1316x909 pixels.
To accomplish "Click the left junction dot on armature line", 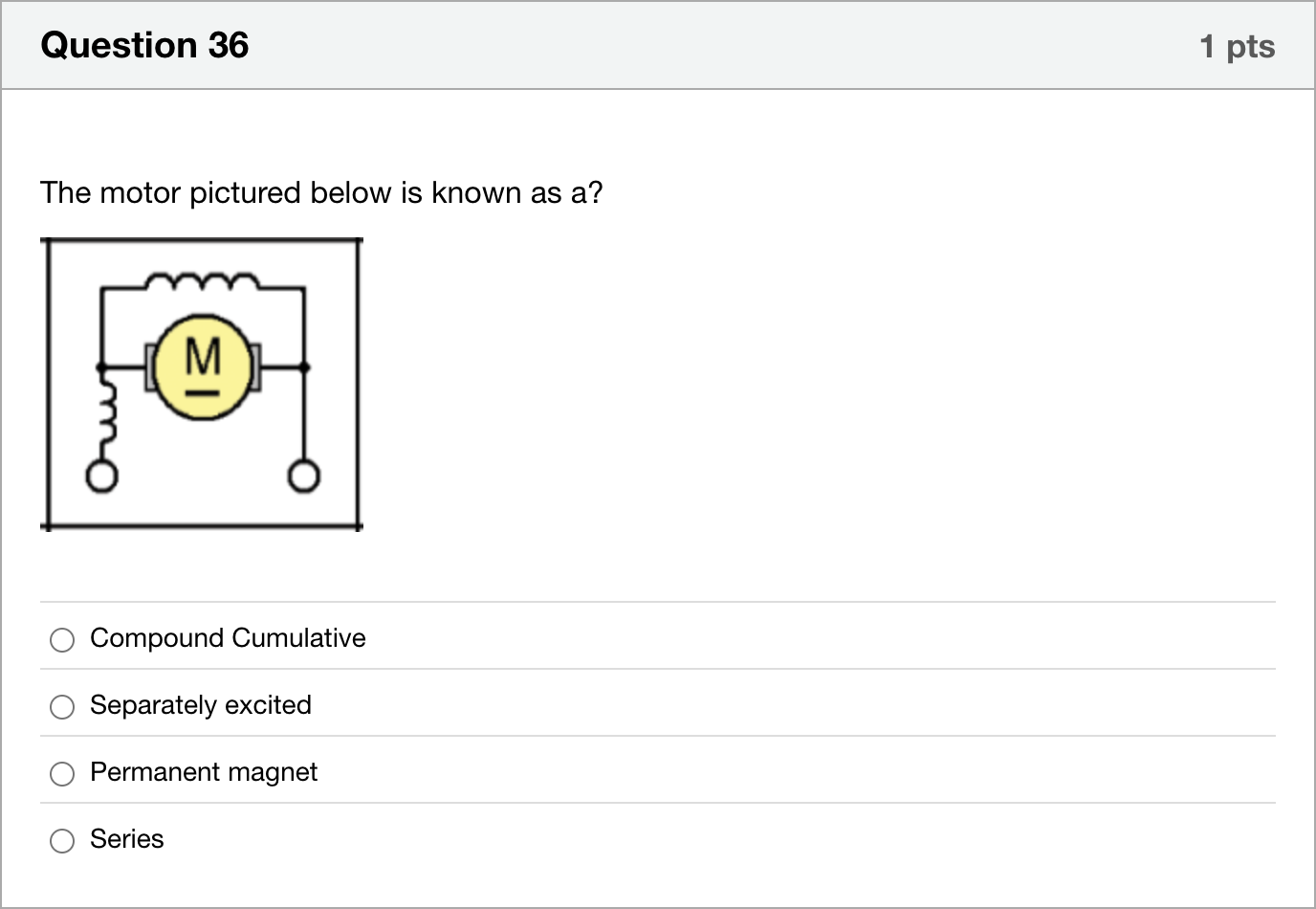I will [100, 366].
